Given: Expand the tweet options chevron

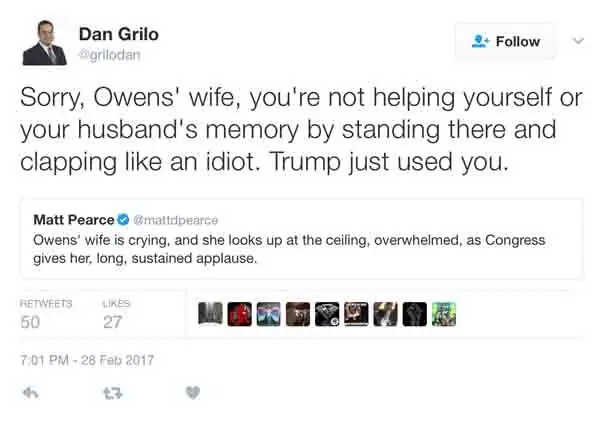Looking at the screenshot, I should click(x=578, y=40).
